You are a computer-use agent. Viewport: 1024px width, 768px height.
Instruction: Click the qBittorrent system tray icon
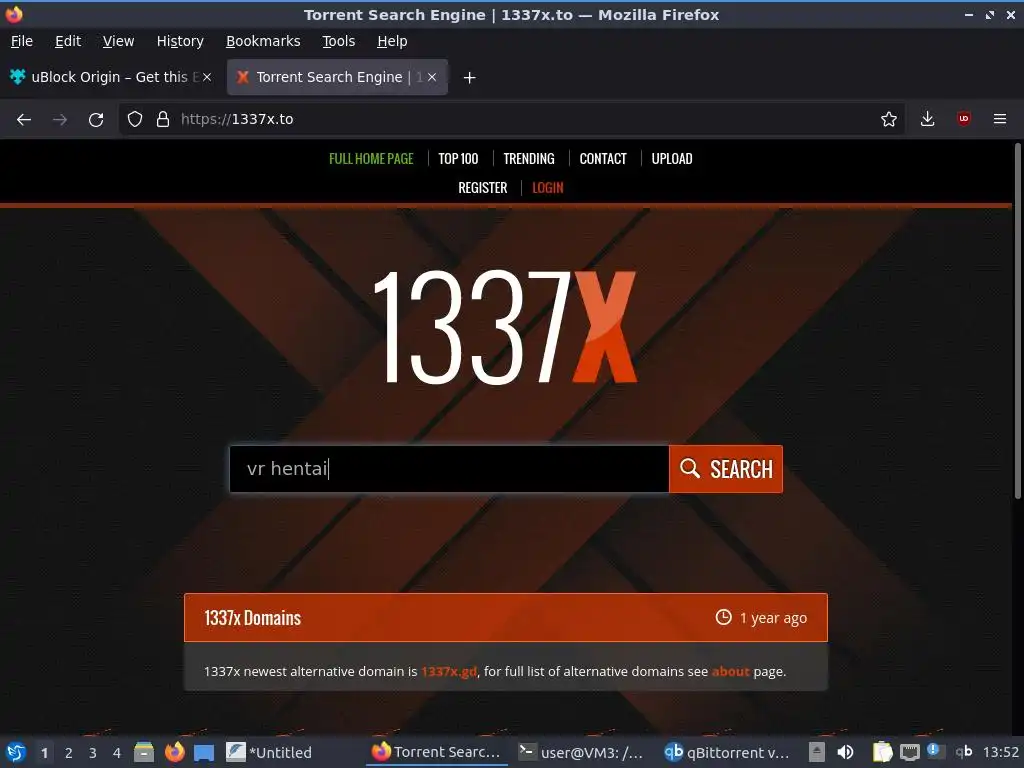click(x=964, y=752)
